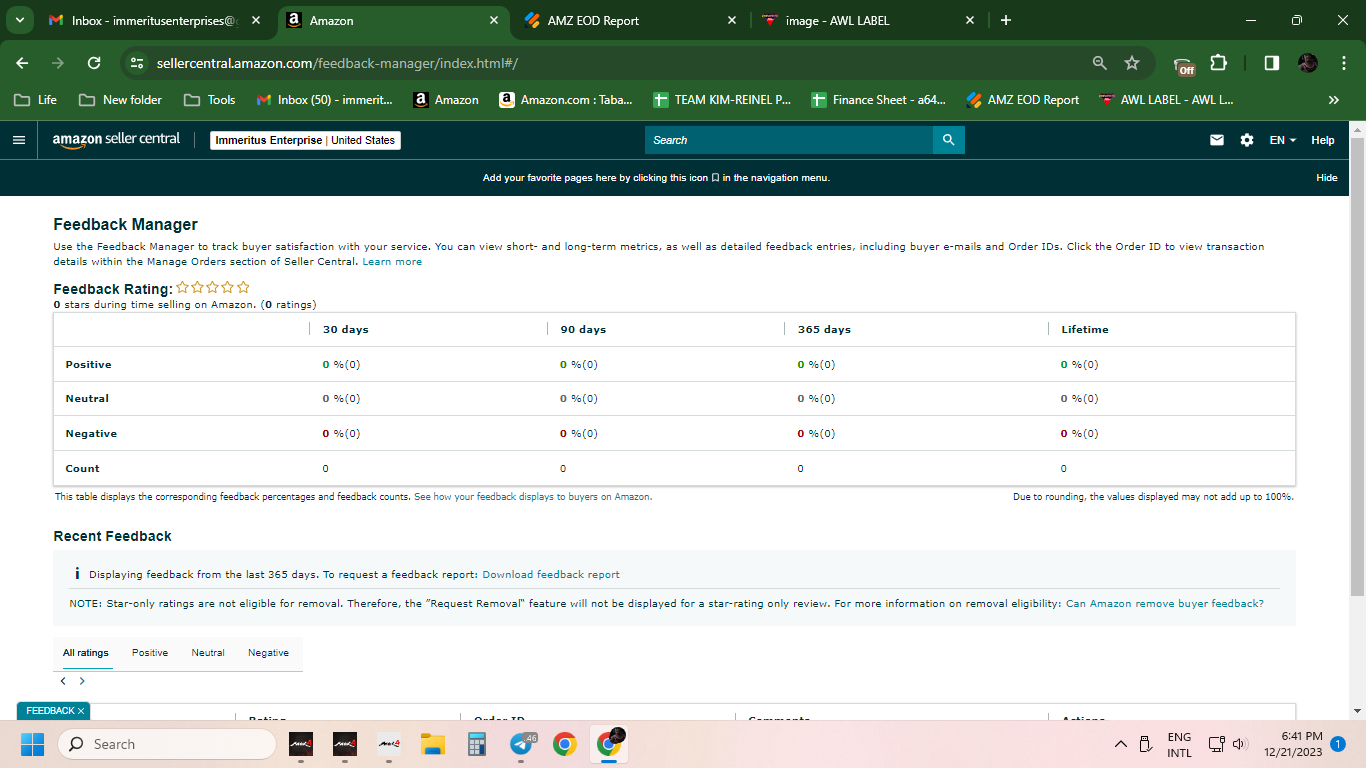Click the address bar URL
The image size is (1366, 768).
[x=337, y=63]
